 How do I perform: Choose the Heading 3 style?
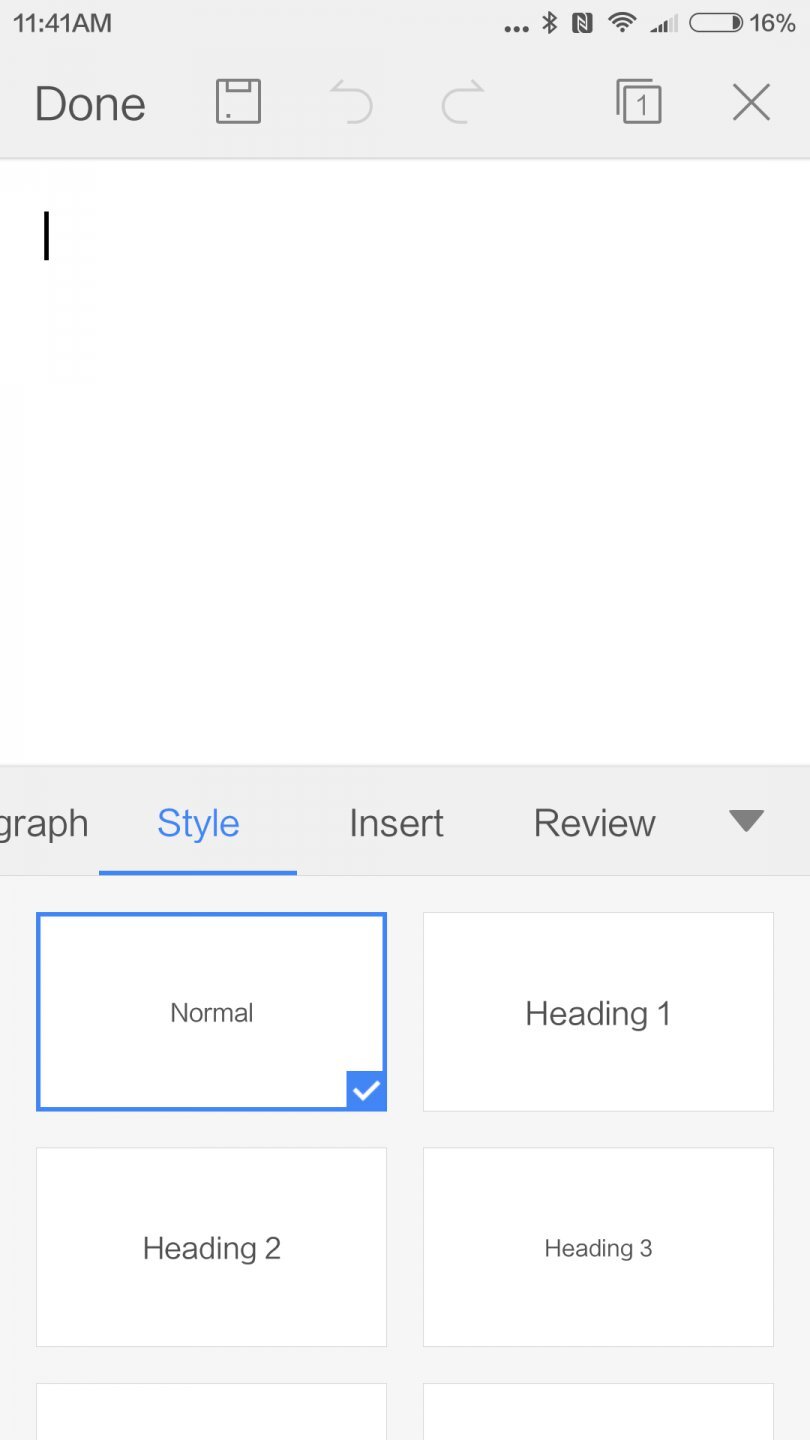coord(598,1247)
